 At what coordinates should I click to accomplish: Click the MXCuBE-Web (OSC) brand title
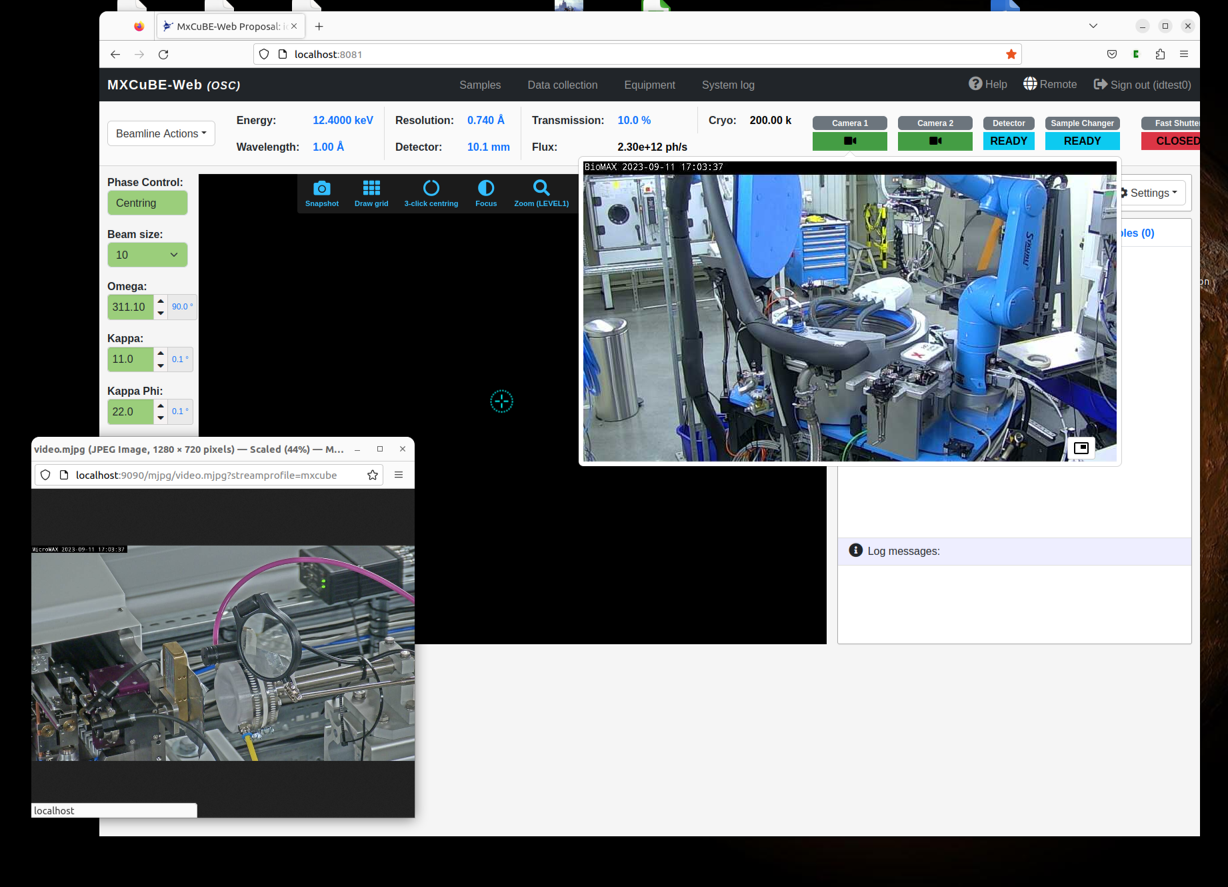[174, 85]
